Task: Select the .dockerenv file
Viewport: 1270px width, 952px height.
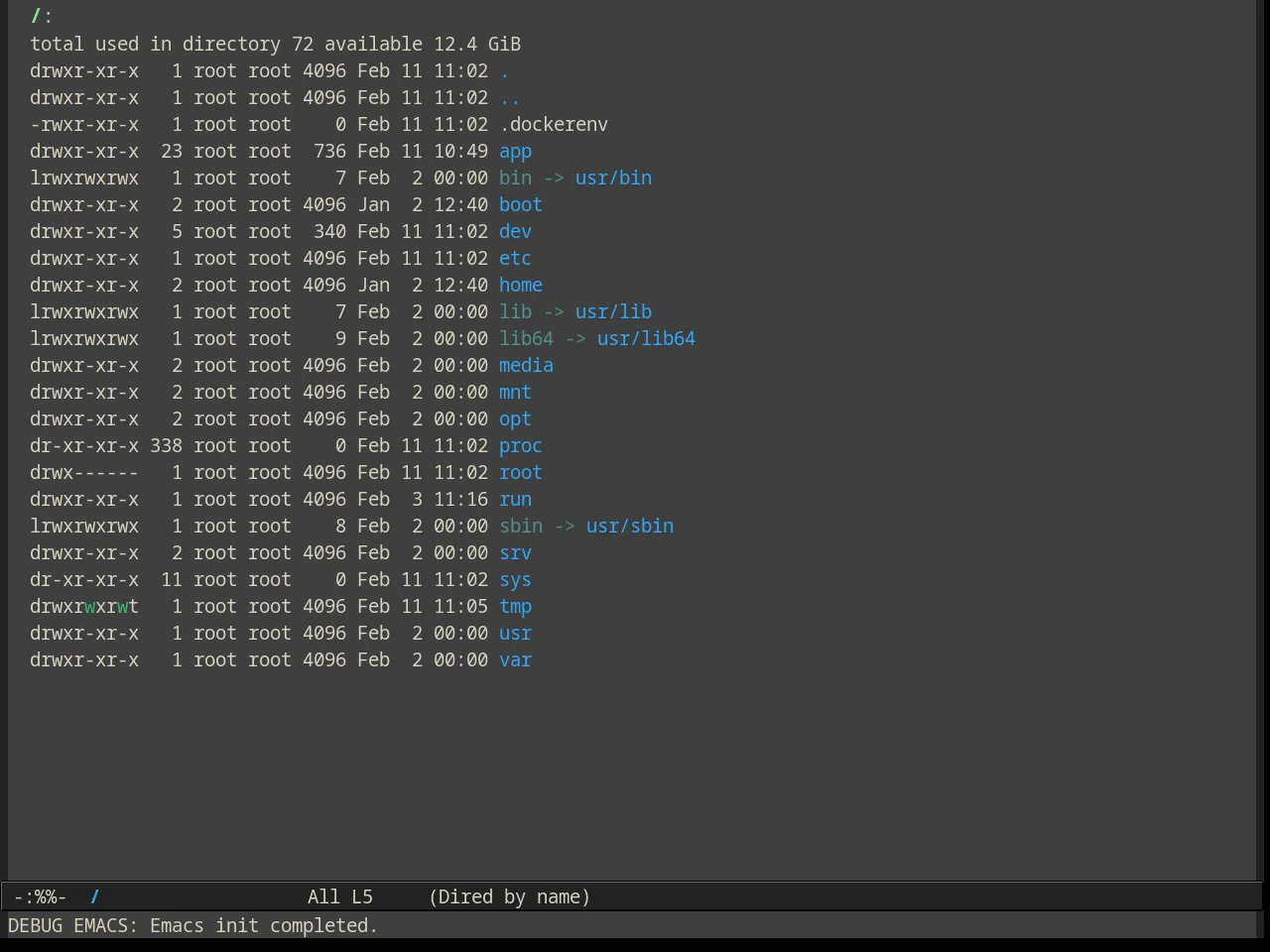Action: click(x=554, y=125)
